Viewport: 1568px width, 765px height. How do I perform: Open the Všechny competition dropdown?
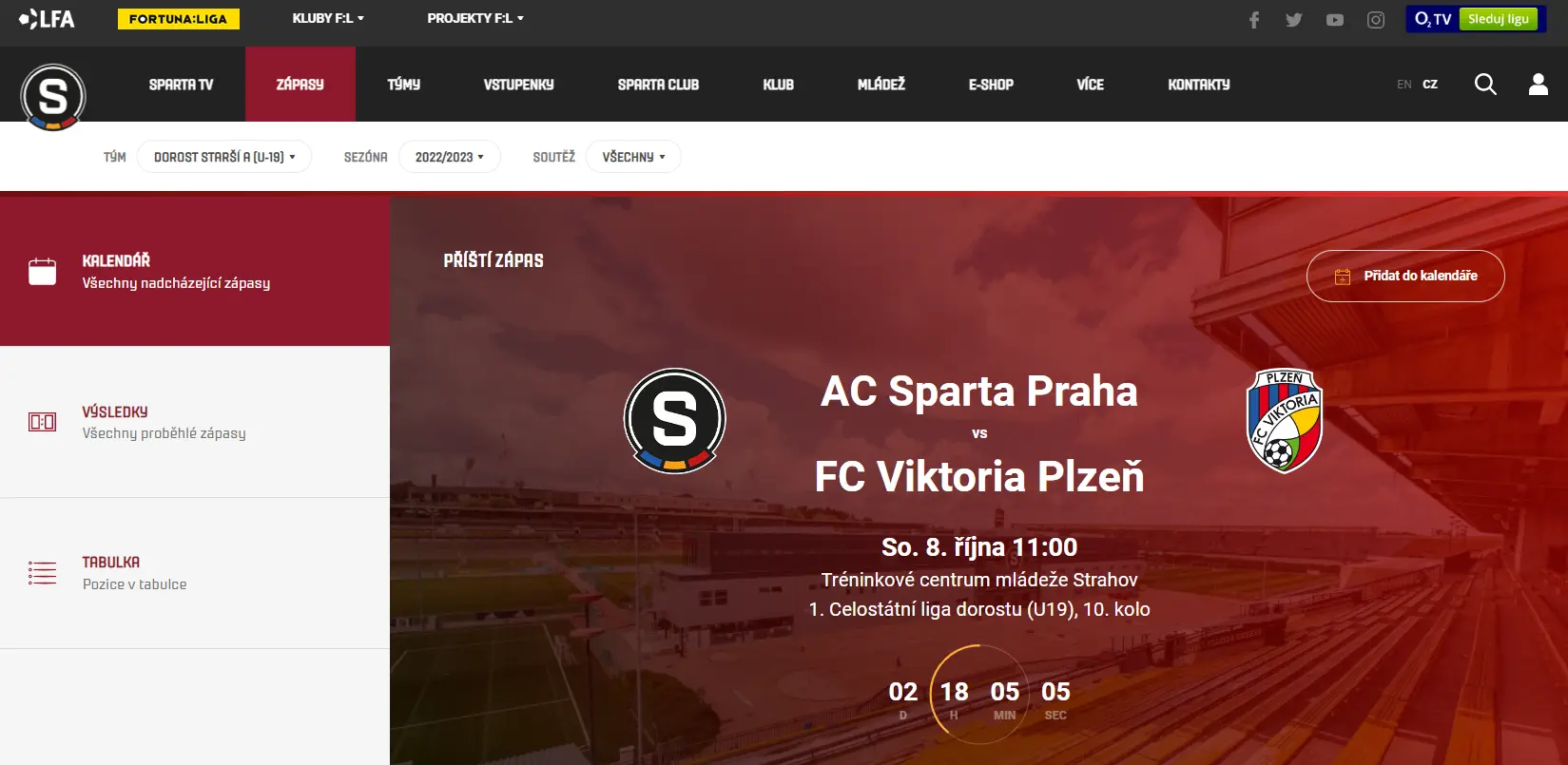click(633, 157)
